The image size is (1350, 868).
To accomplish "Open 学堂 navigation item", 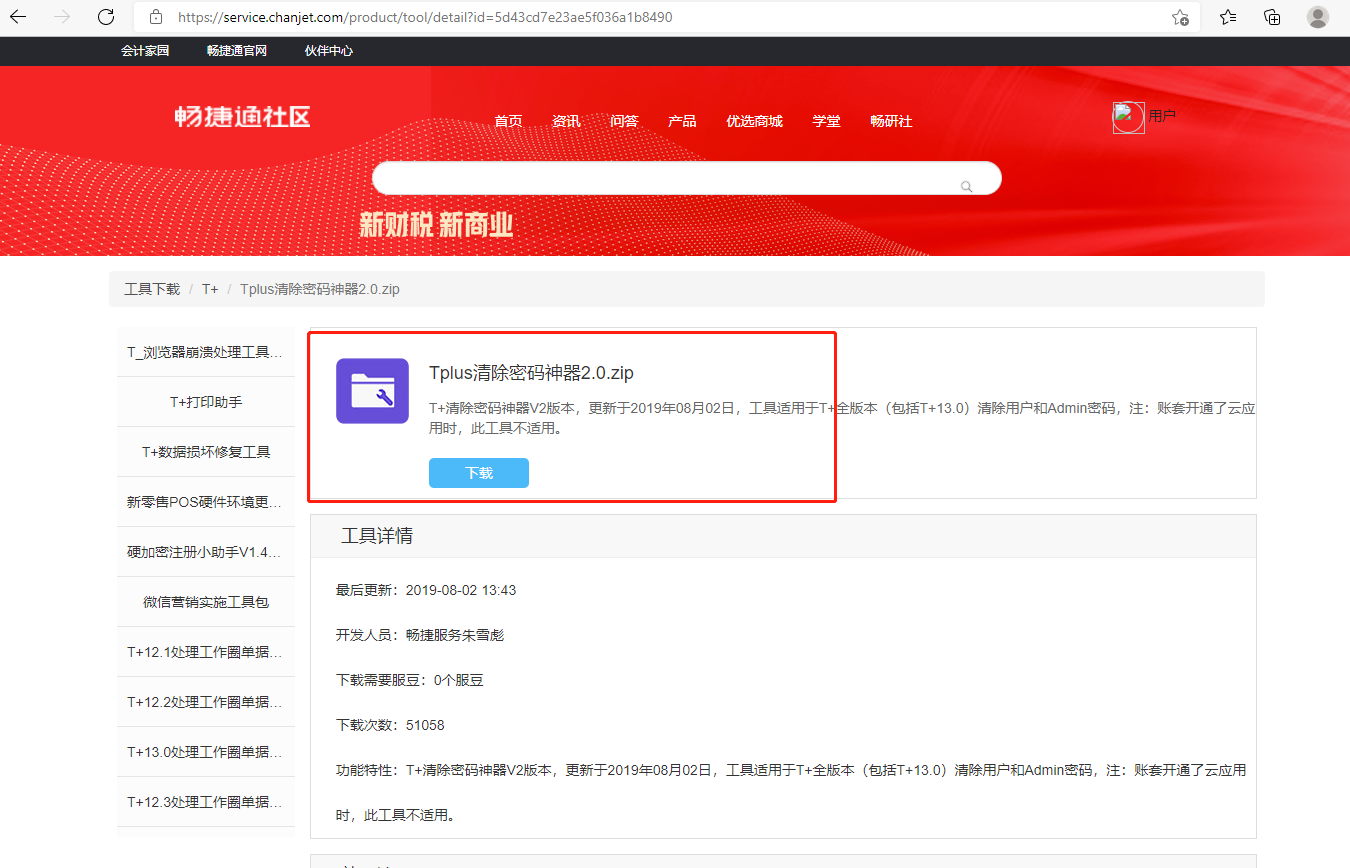I will coord(826,121).
